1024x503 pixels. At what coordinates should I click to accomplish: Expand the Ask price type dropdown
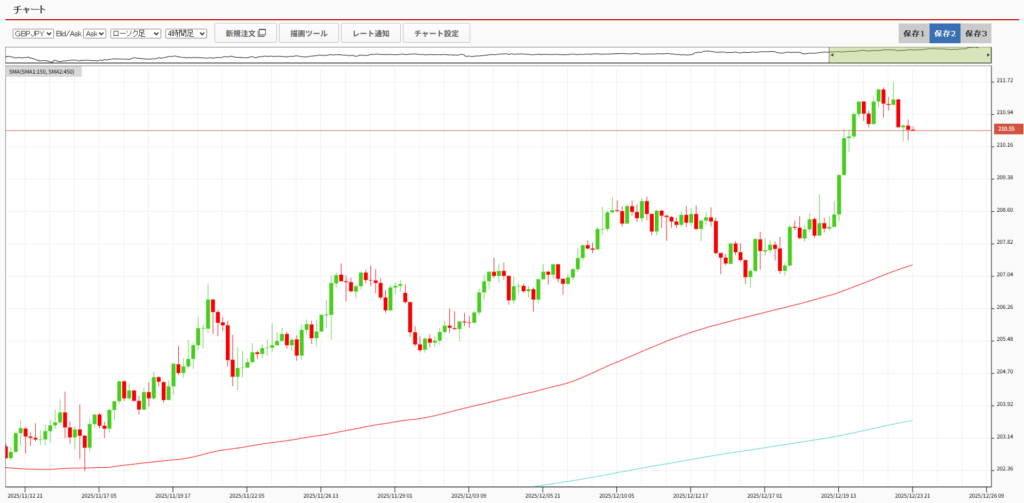coord(95,33)
